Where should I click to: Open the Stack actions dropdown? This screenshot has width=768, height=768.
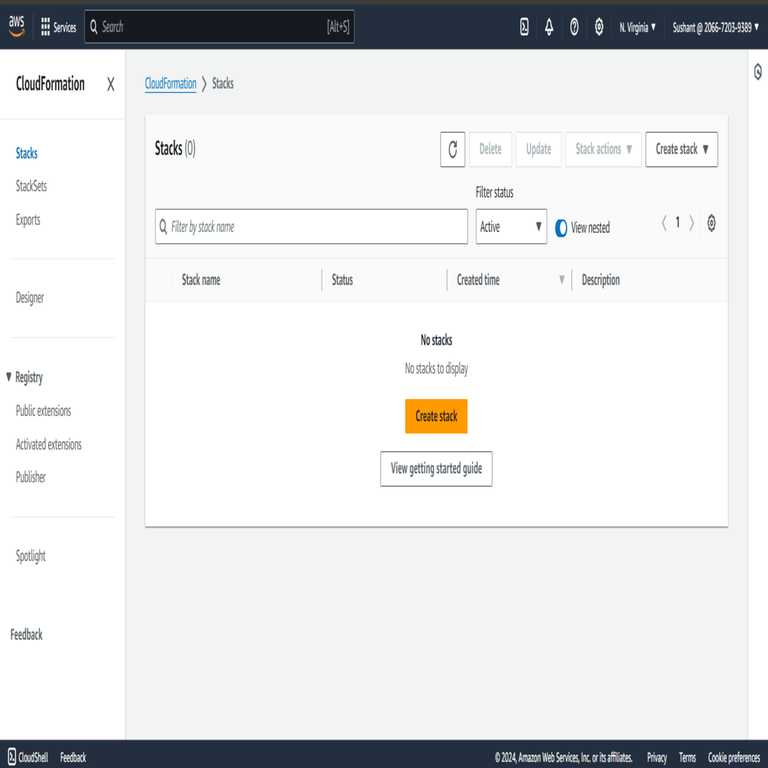(x=603, y=149)
